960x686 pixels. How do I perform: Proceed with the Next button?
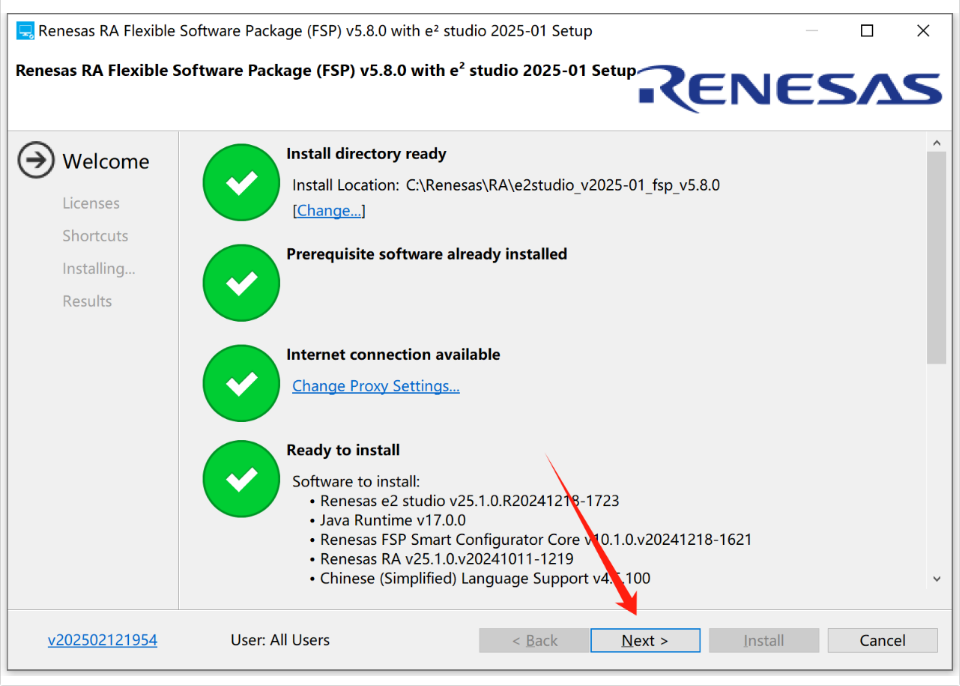coord(645,640)
